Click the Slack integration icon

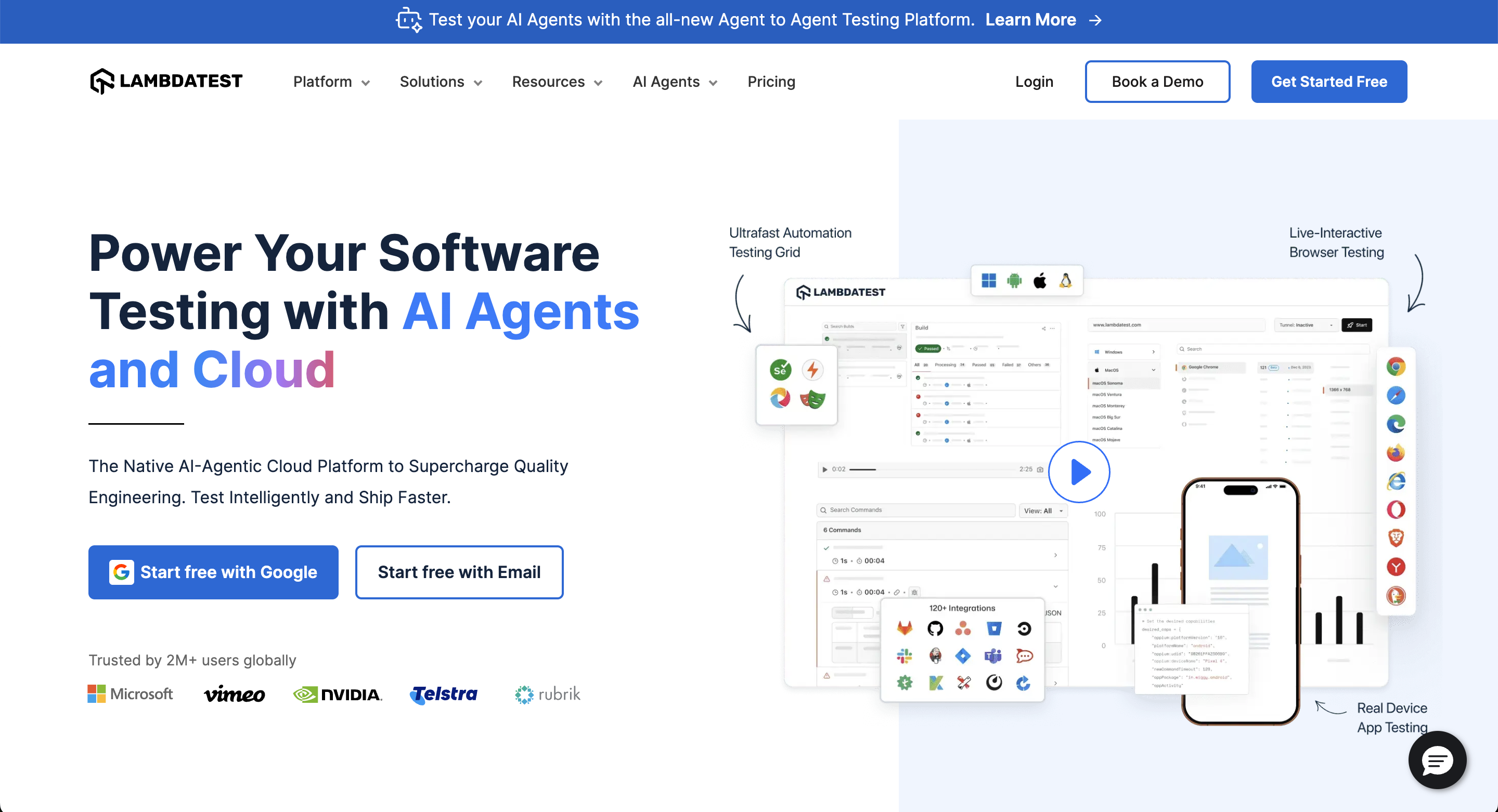point(905,656)
